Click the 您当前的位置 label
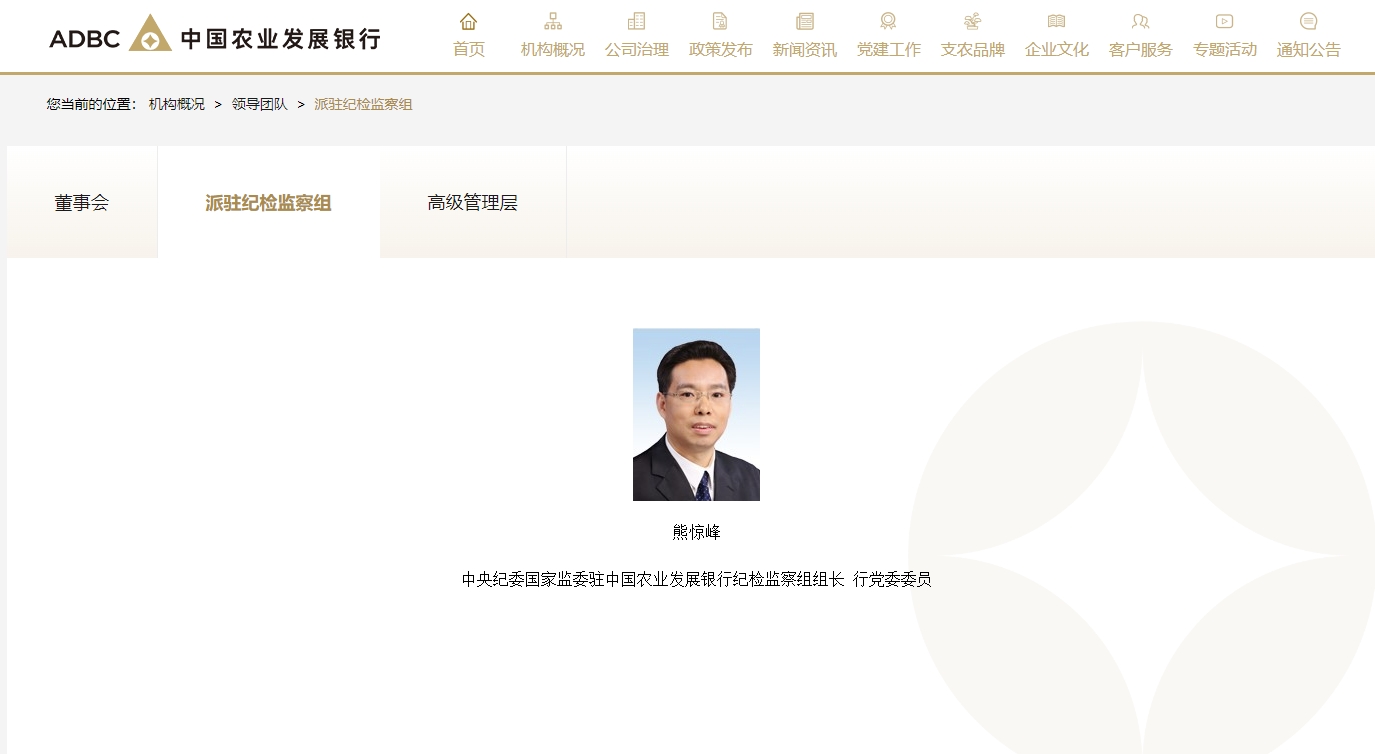 click(91, 104)
